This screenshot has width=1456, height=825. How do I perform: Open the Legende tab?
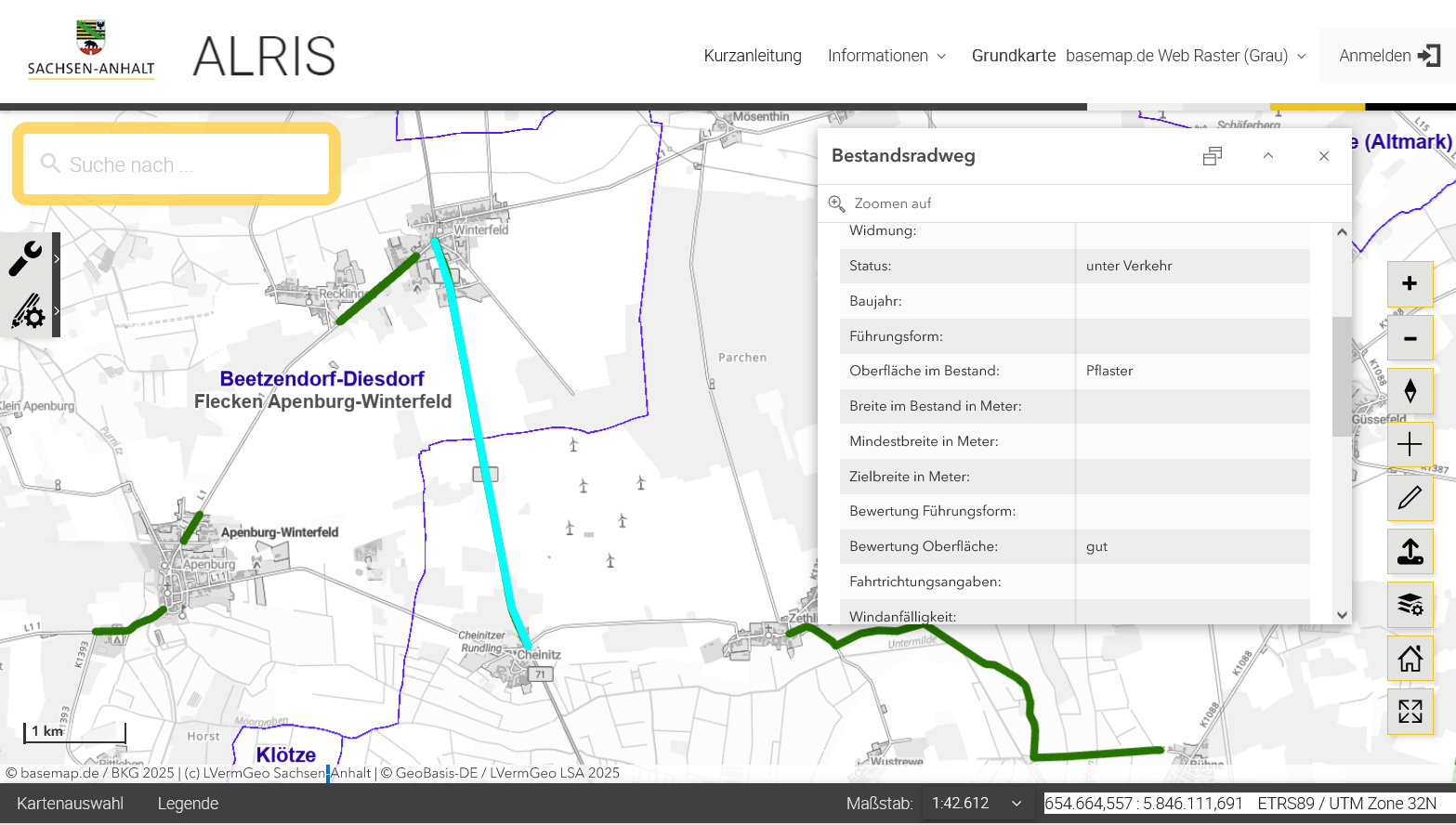coord(188,804)
